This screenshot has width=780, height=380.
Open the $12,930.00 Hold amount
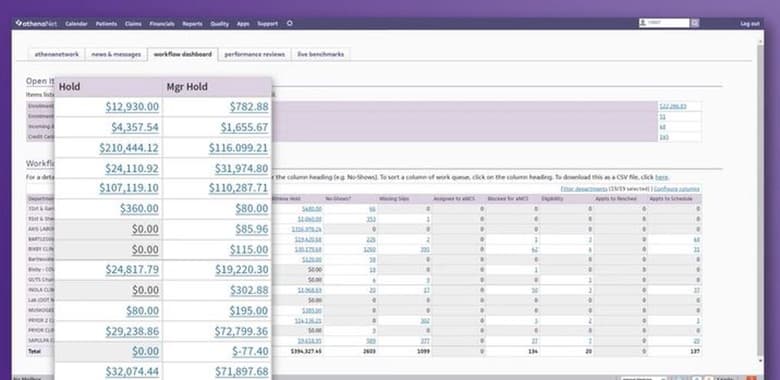(132, 106)
